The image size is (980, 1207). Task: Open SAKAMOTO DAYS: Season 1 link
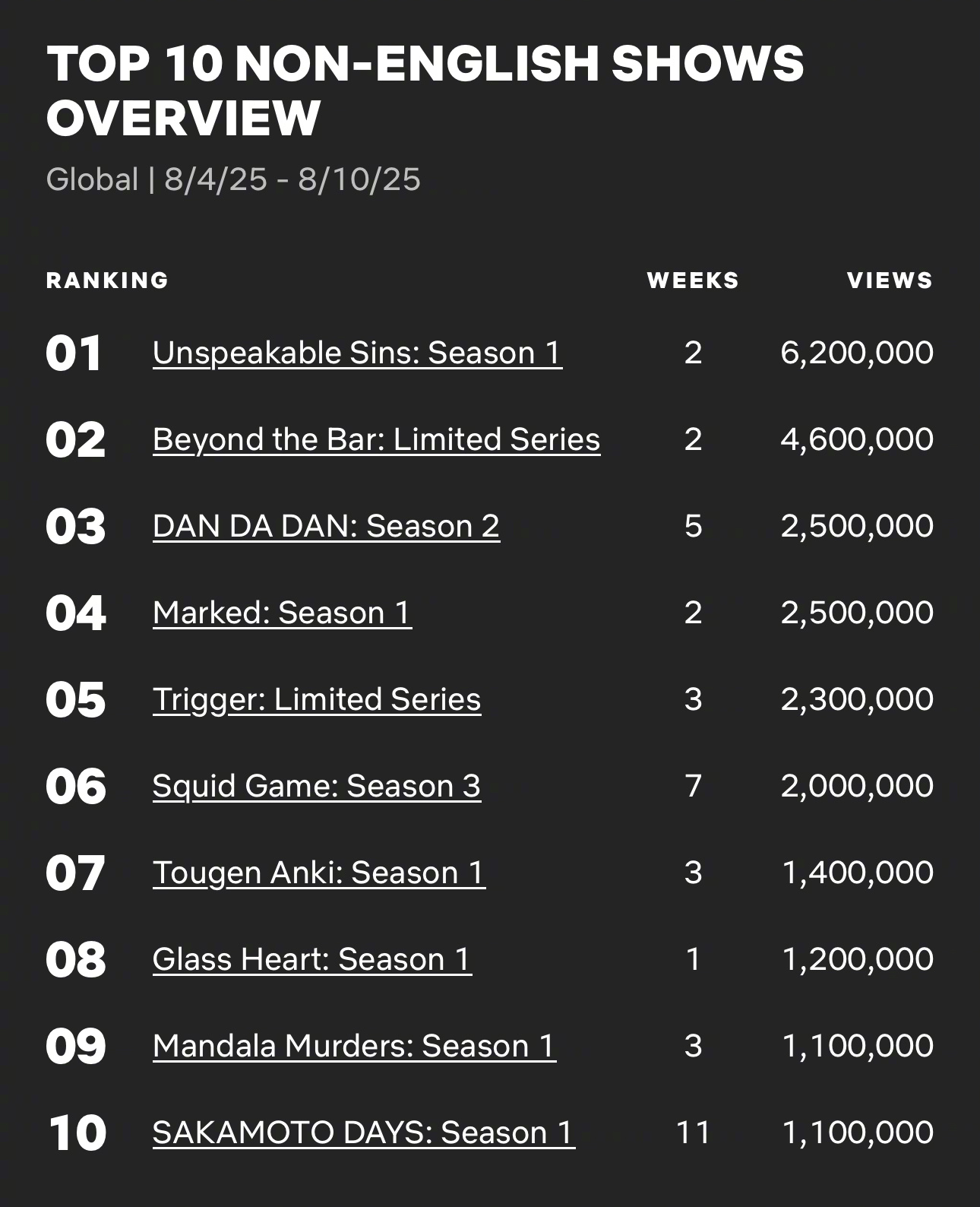tap(363, 1133)
